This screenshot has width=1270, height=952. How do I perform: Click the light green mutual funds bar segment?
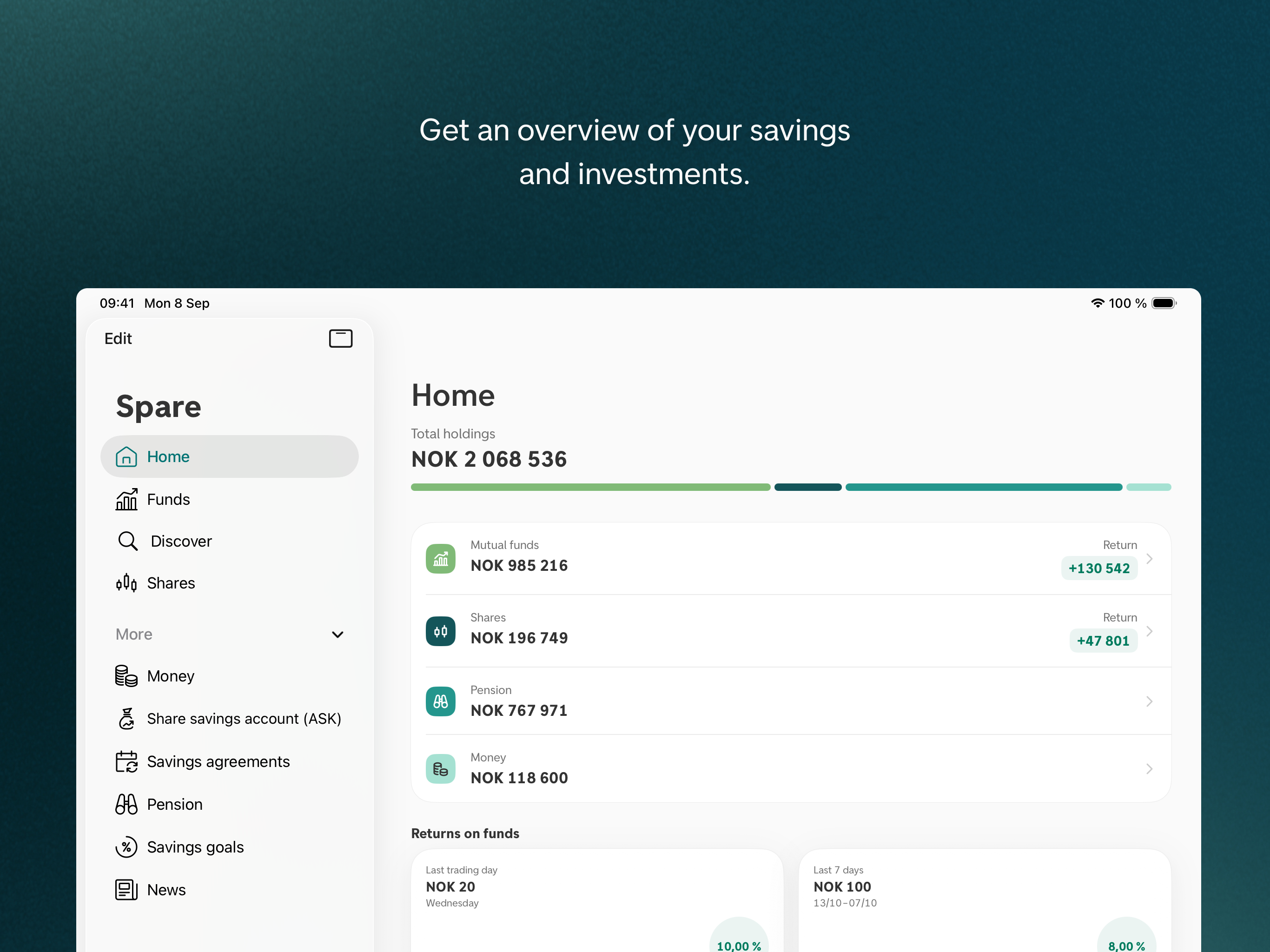coord(590,487)
